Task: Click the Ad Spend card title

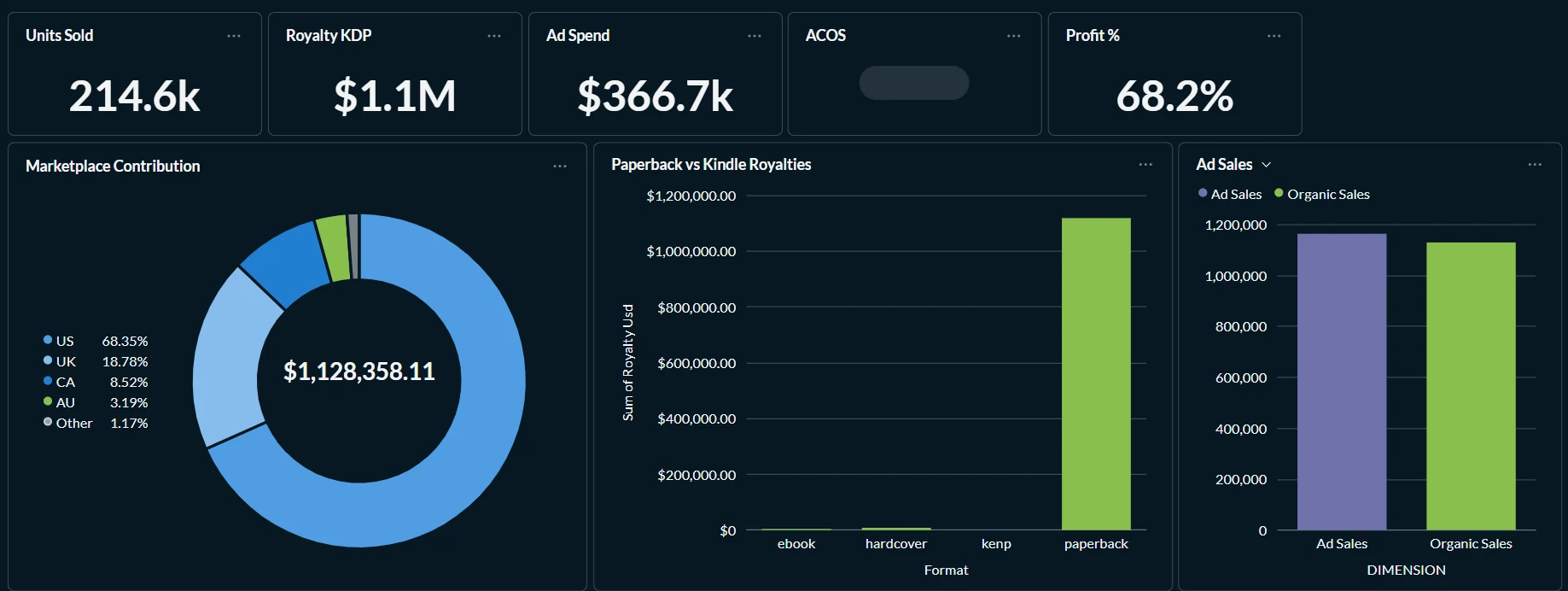Action: (x=578, y=36)
